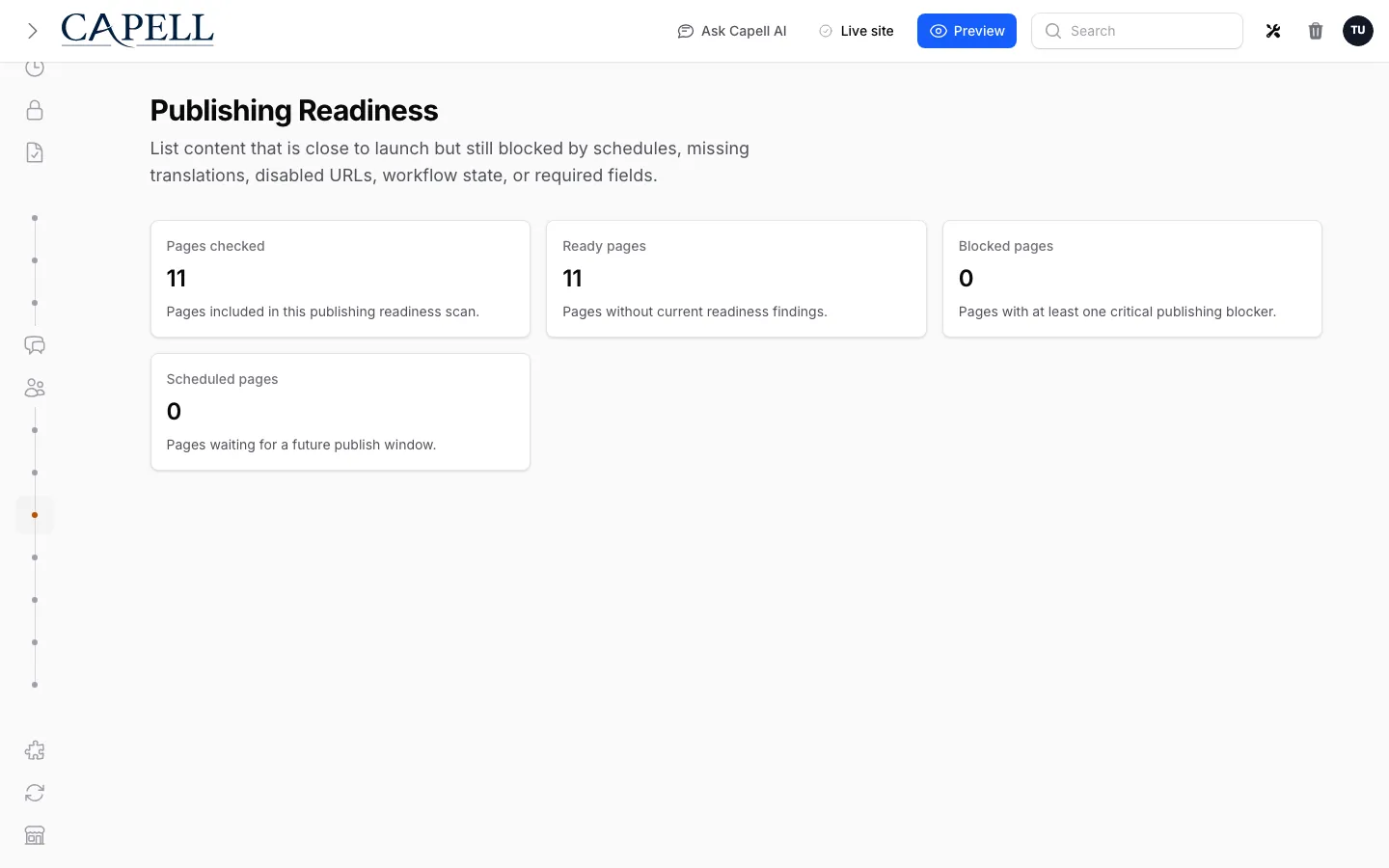Click the CAPELL logo
Screen dimensions: 1389x868
point(137,30)
